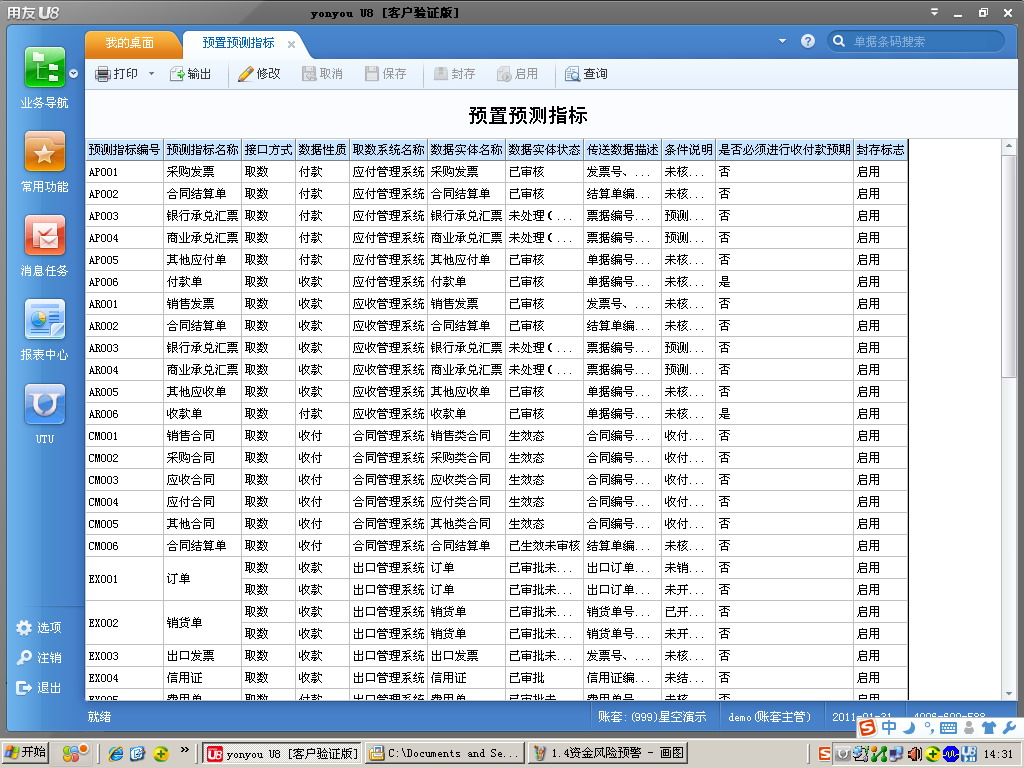This screenshot has width=1024, height=768.
Task: Click vertical scrollbar up arrow
Action: pos(1009,146)
